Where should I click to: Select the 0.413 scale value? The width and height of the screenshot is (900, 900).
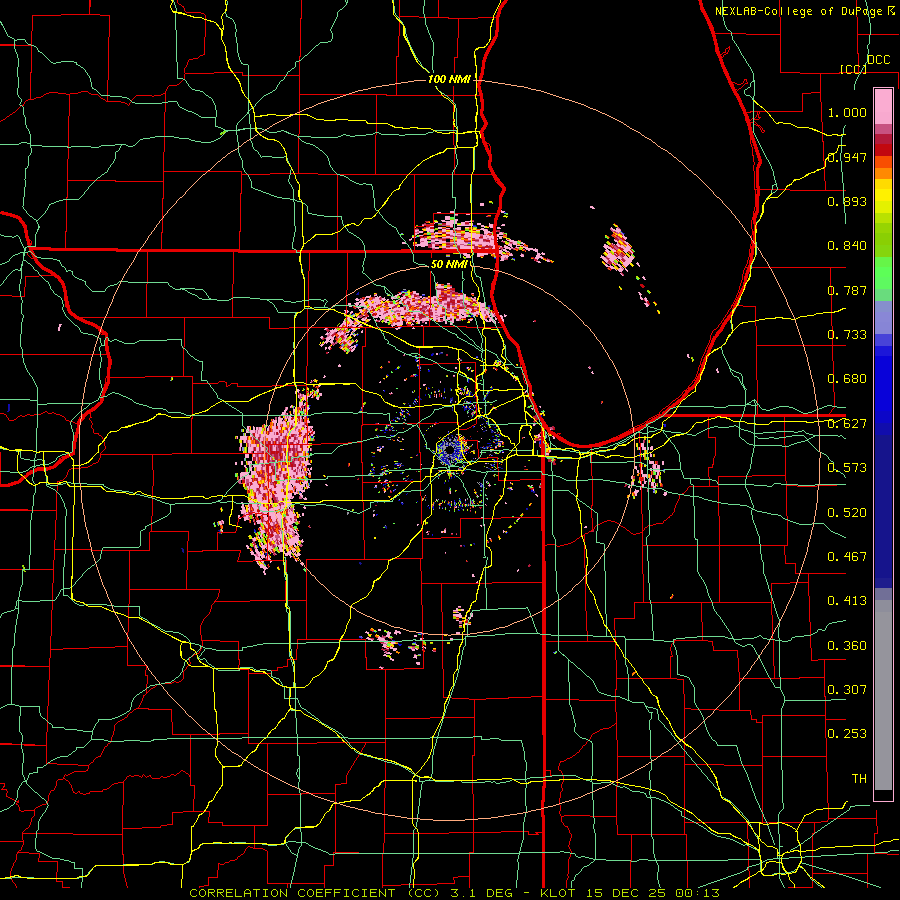pos(847,601)
